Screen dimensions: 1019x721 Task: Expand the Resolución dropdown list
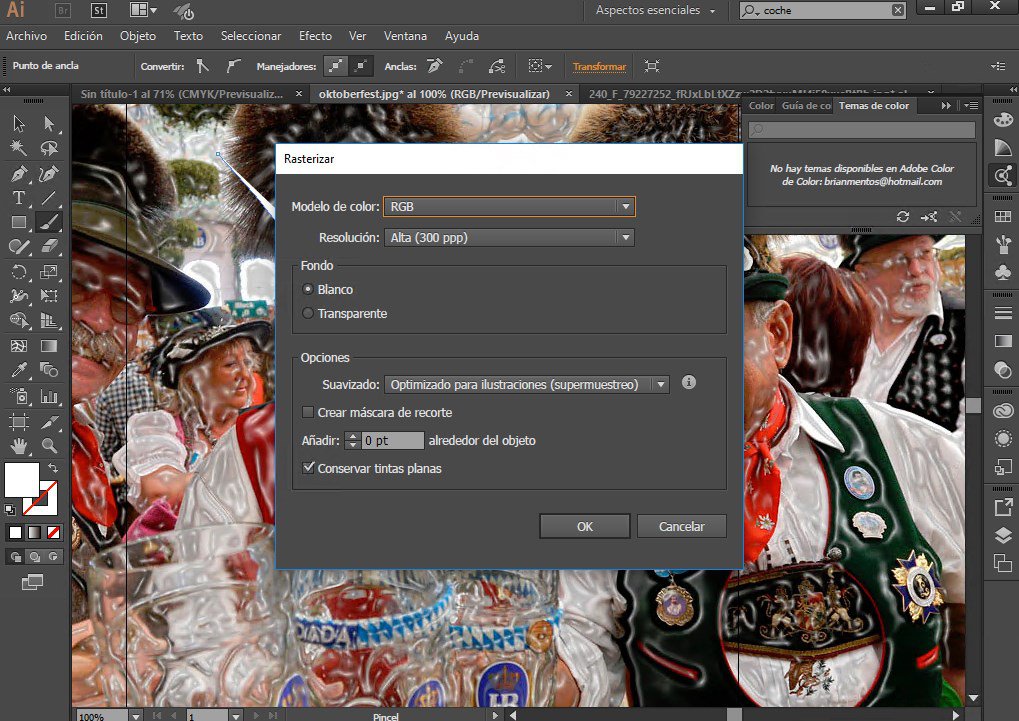coord(509,238)
